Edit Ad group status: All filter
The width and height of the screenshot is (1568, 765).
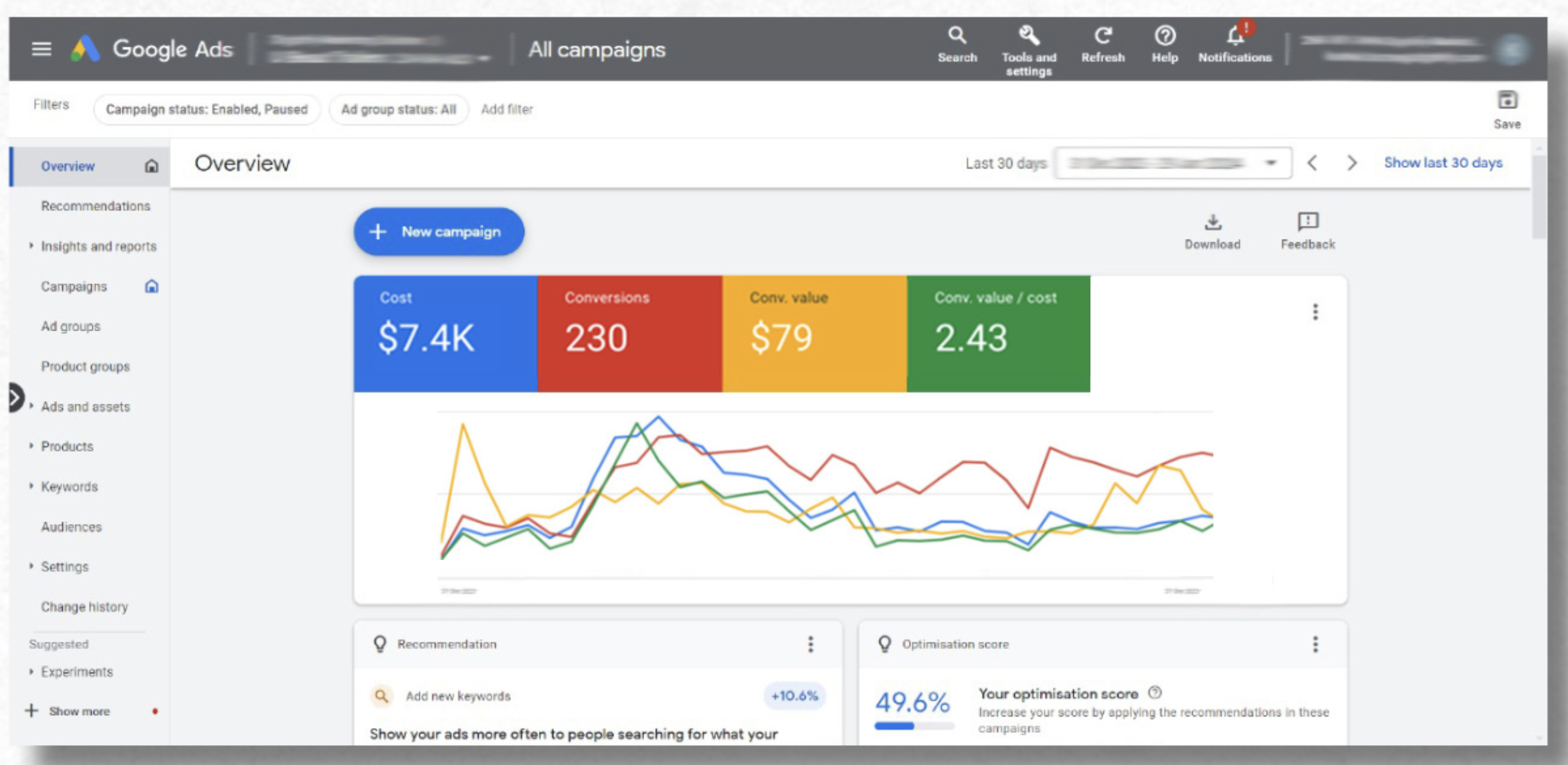point(398,110)
